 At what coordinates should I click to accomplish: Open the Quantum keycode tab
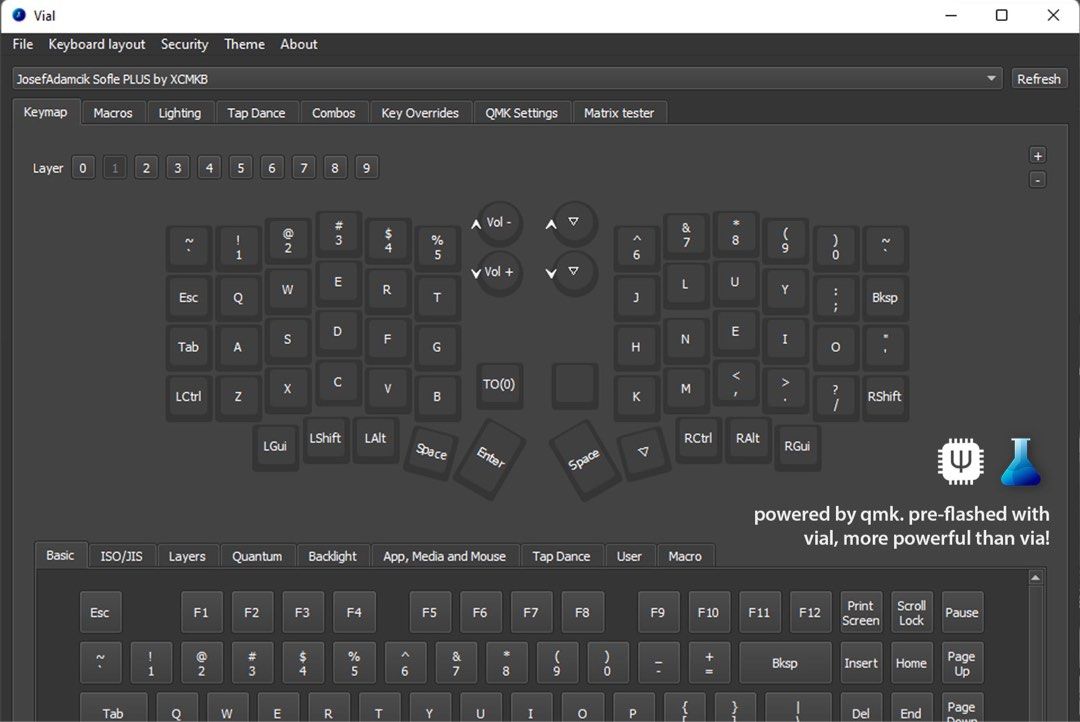[x=257, y=556]
